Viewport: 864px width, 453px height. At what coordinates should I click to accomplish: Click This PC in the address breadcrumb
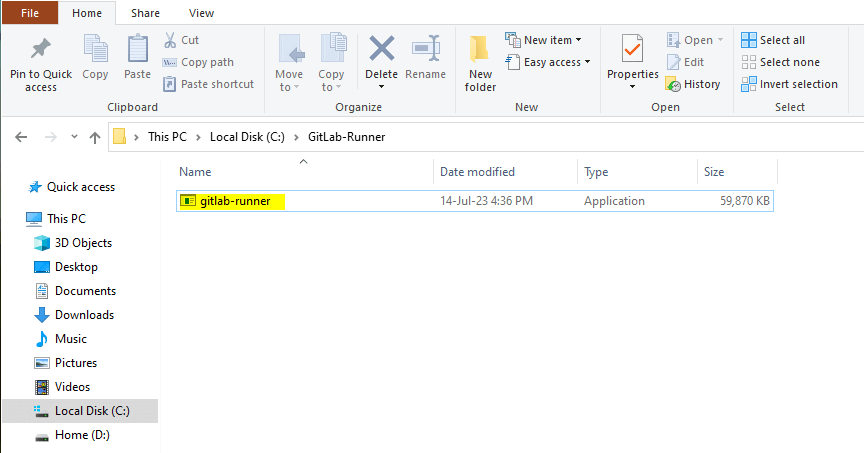tap(168, 137)
